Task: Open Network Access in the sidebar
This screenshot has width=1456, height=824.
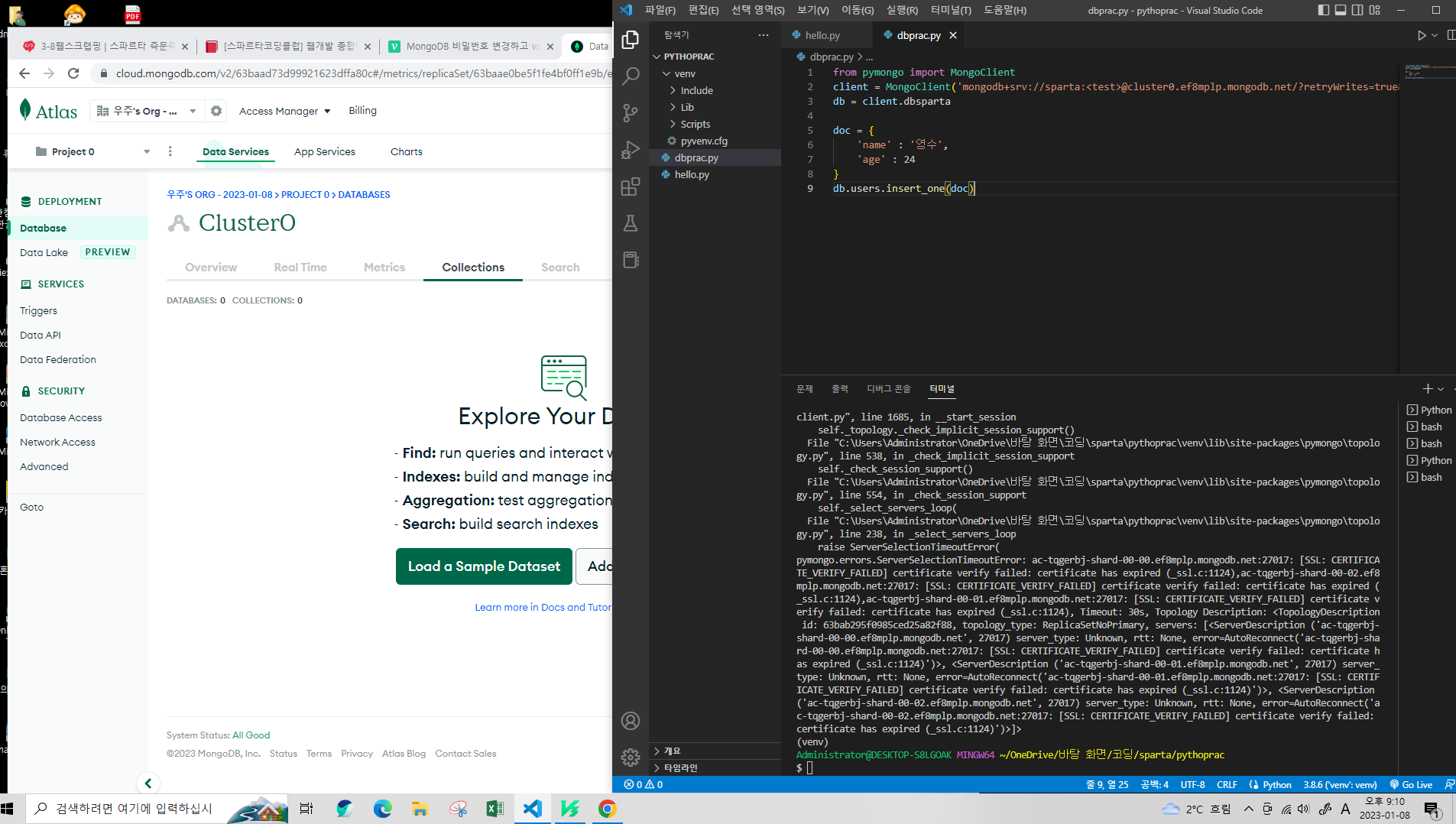Action: tap(58, 442)
